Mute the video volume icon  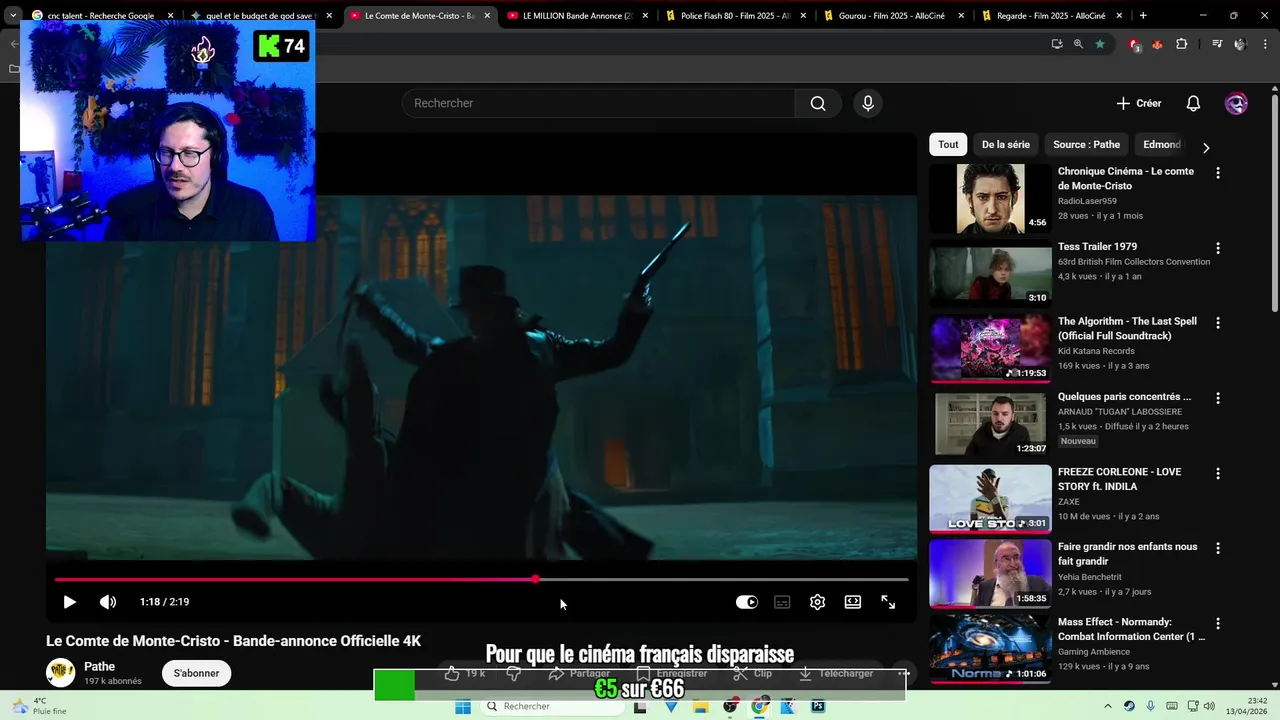[x=108, y=602]
